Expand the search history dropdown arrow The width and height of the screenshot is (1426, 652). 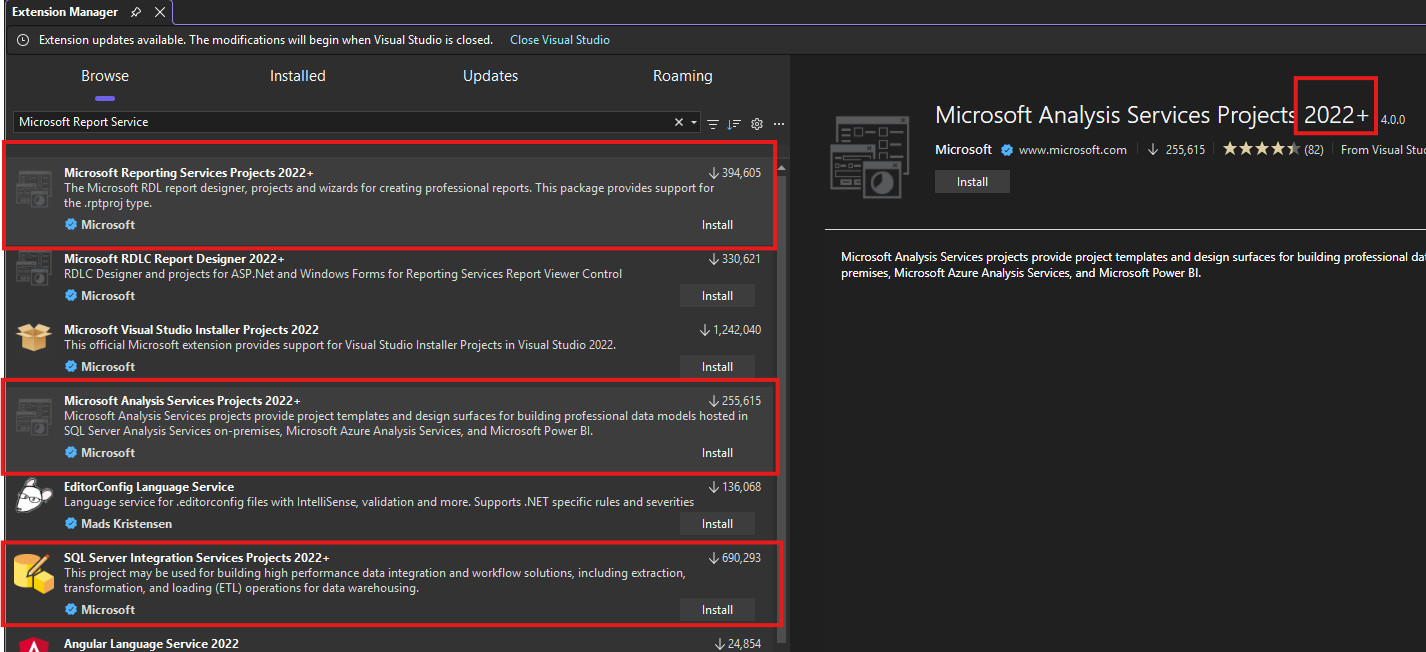(x=694, y=123)
